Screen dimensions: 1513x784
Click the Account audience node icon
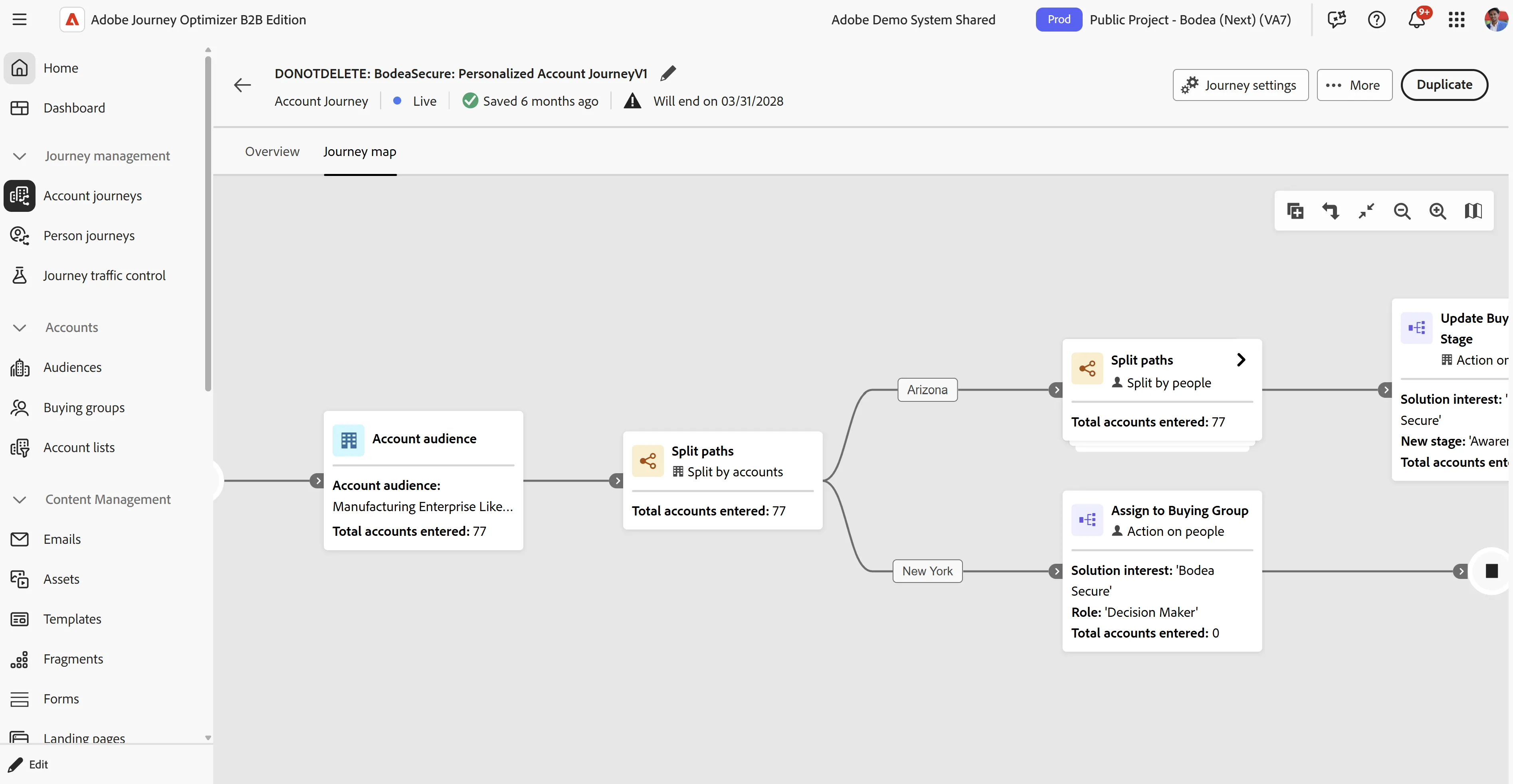coord(348,440)
